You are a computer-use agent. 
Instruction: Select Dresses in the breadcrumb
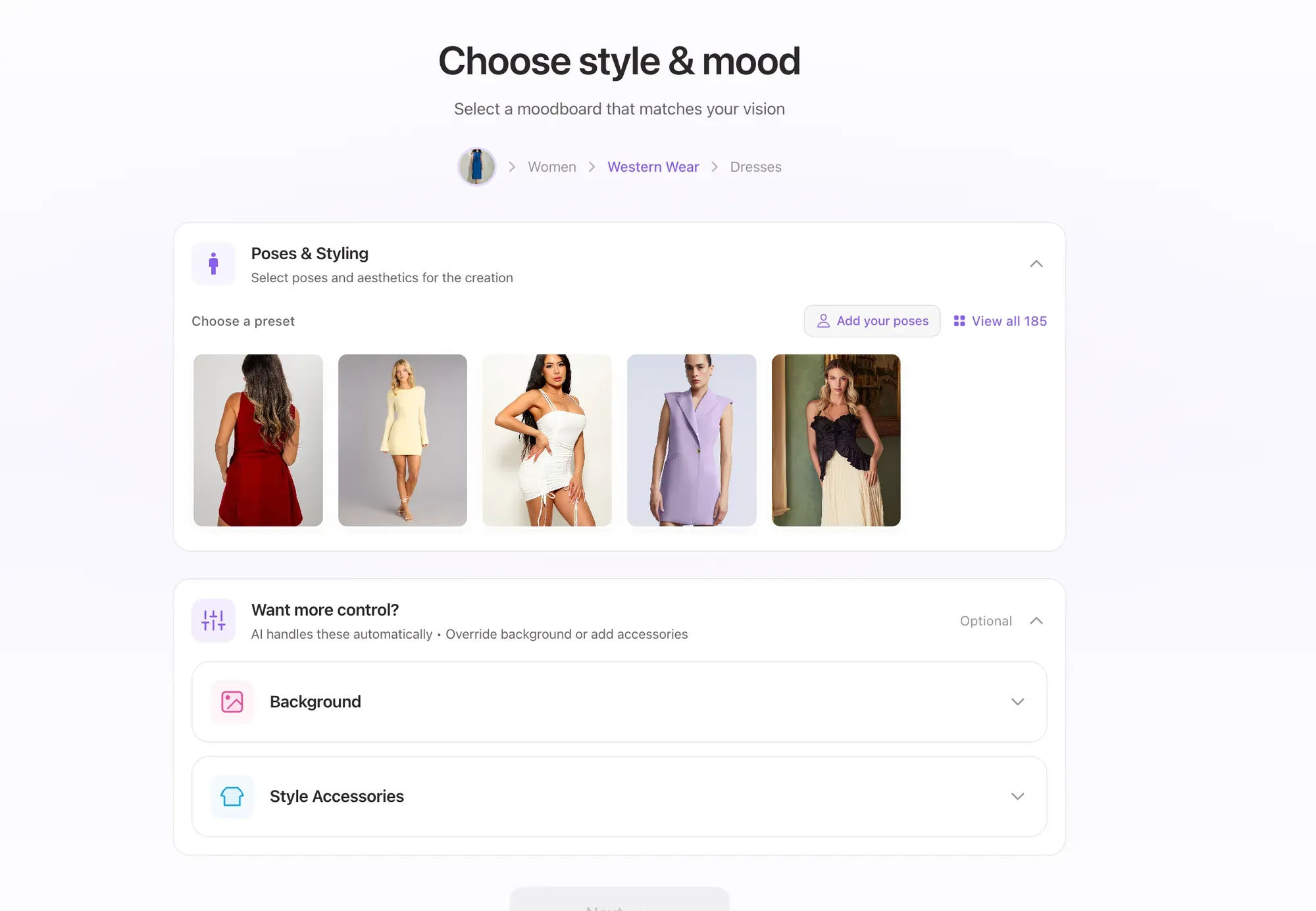(x=755, y=167)
